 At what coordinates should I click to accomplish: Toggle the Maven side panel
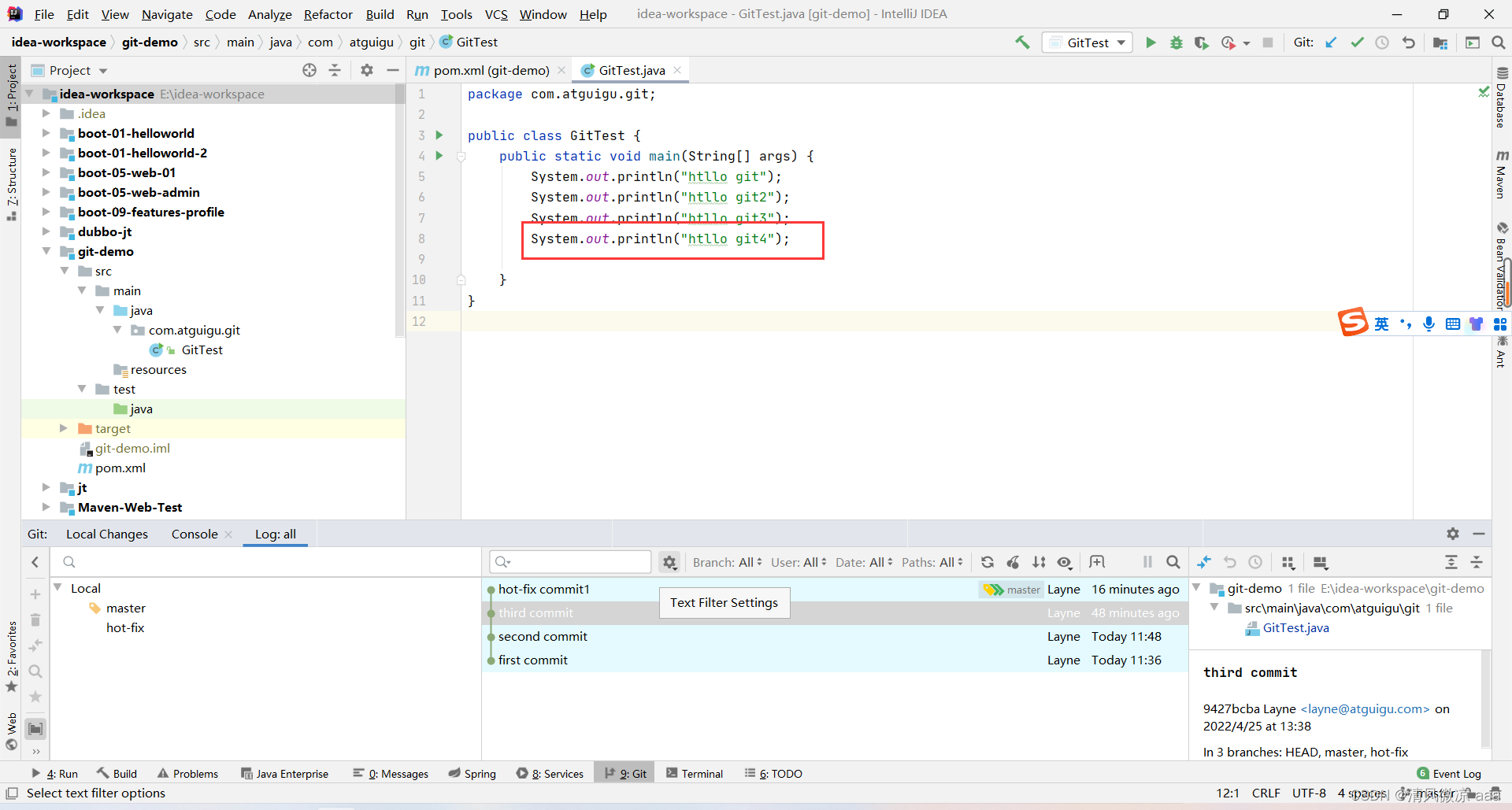1502,175
